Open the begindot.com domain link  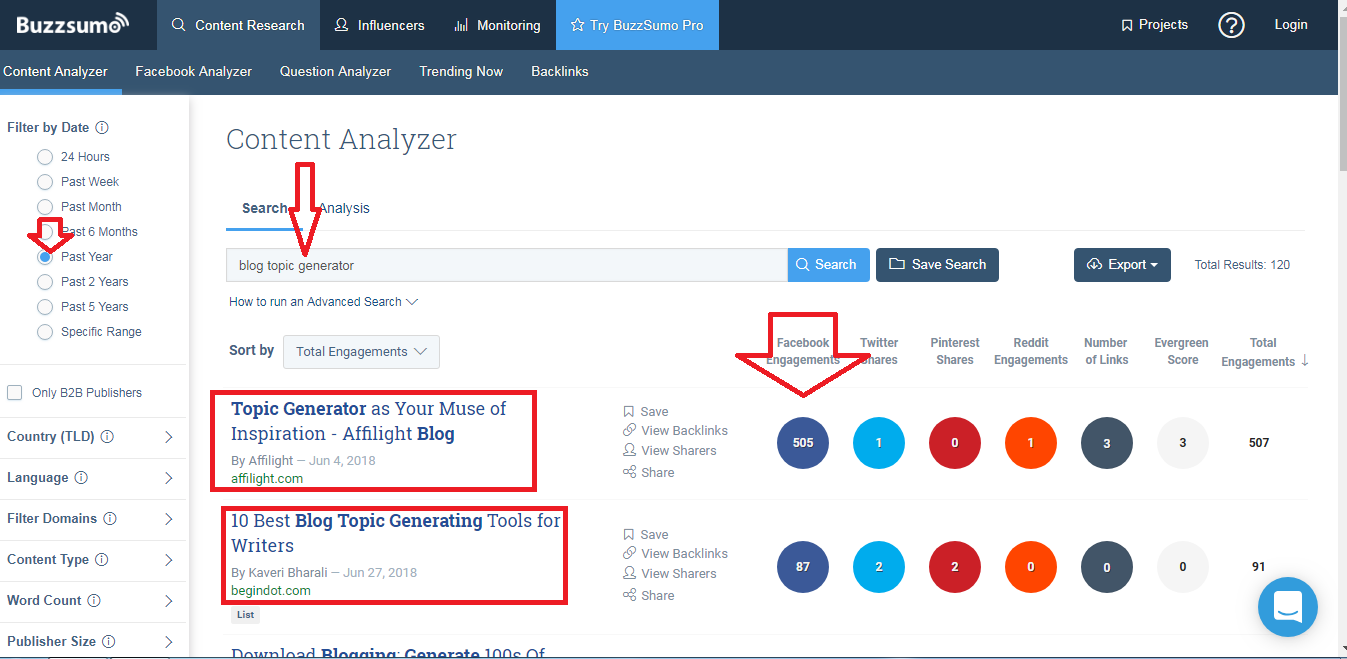271,591
